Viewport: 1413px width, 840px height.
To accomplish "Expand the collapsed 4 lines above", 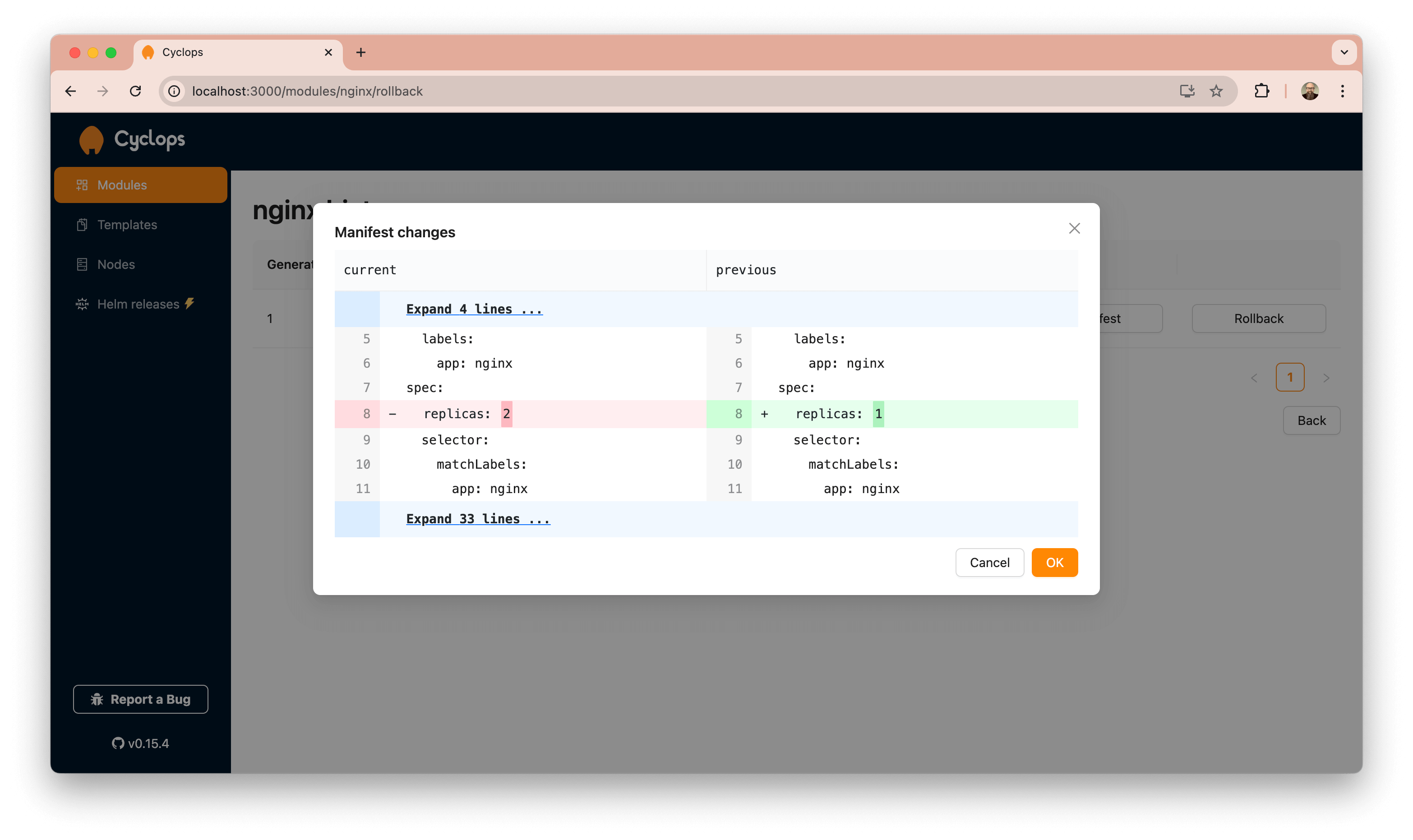I will click(474, 309).
